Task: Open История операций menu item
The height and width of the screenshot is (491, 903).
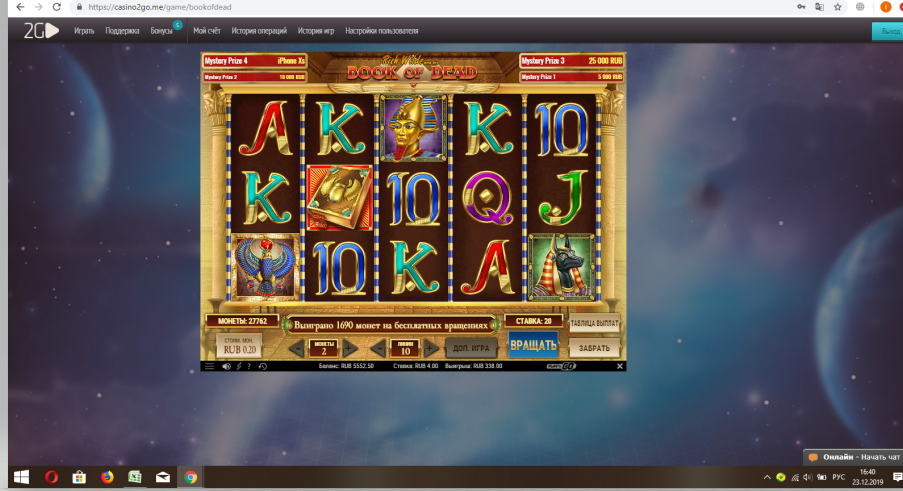Action: (x=259, y=31)
